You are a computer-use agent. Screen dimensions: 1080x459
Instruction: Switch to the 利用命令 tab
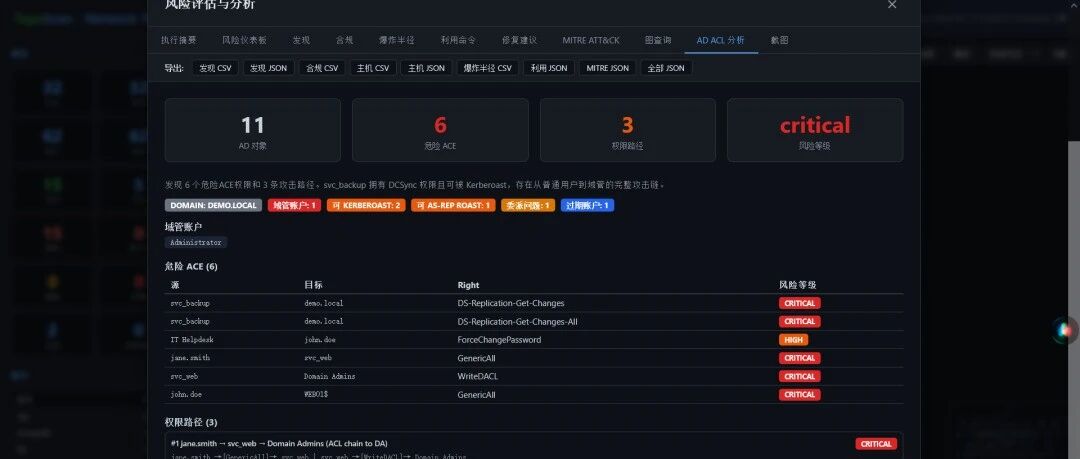458,40
